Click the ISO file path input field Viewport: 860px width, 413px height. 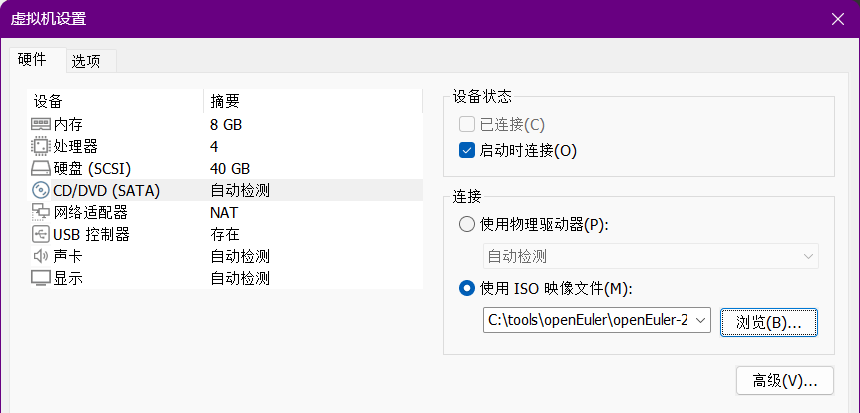coord(586,321)
